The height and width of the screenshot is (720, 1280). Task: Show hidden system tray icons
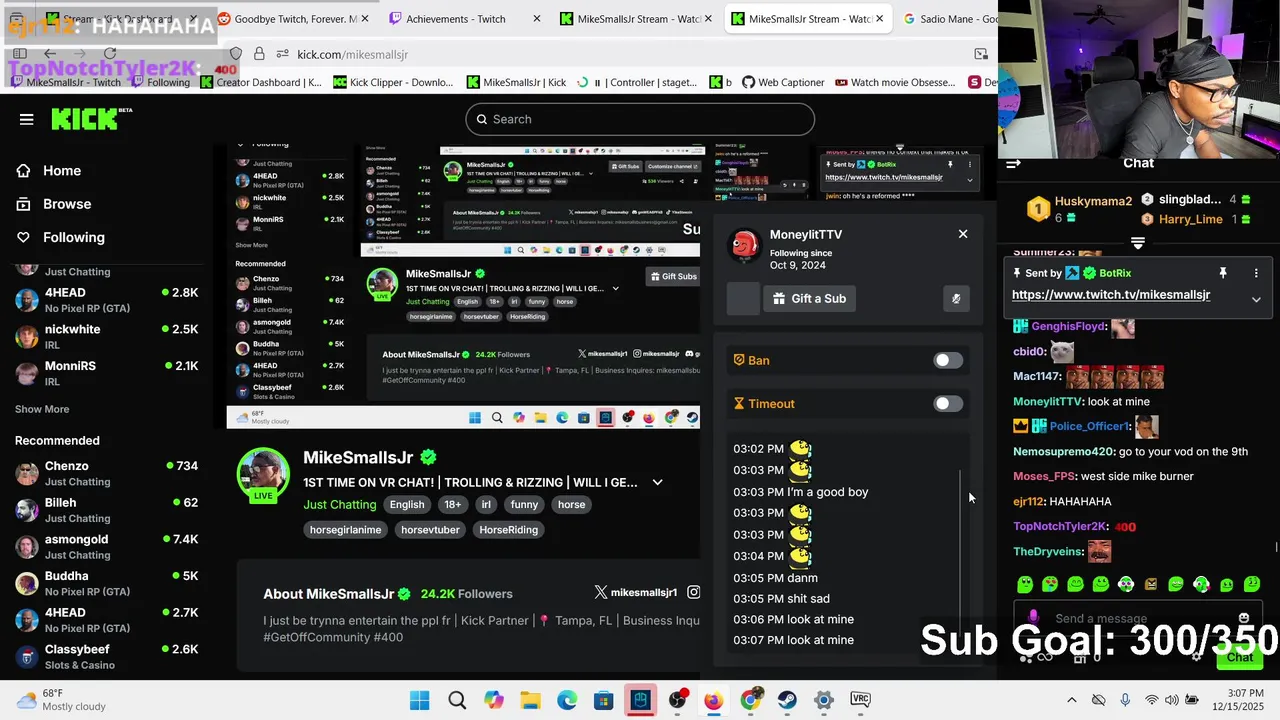[x=1072, y=700]
